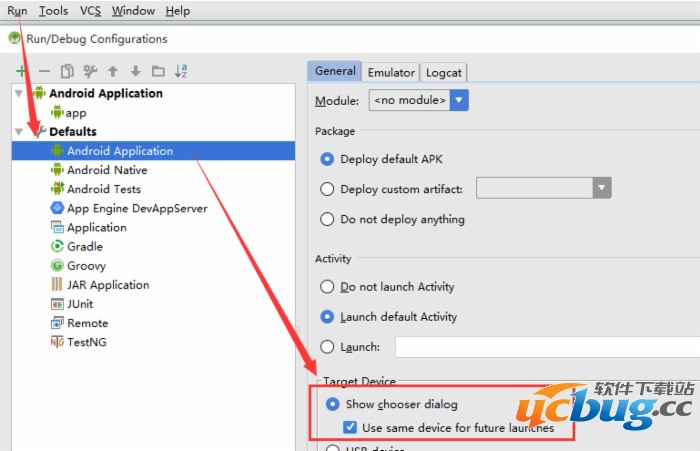
Task: Click the Launch activity text field
Action: [x=547, y=347]
